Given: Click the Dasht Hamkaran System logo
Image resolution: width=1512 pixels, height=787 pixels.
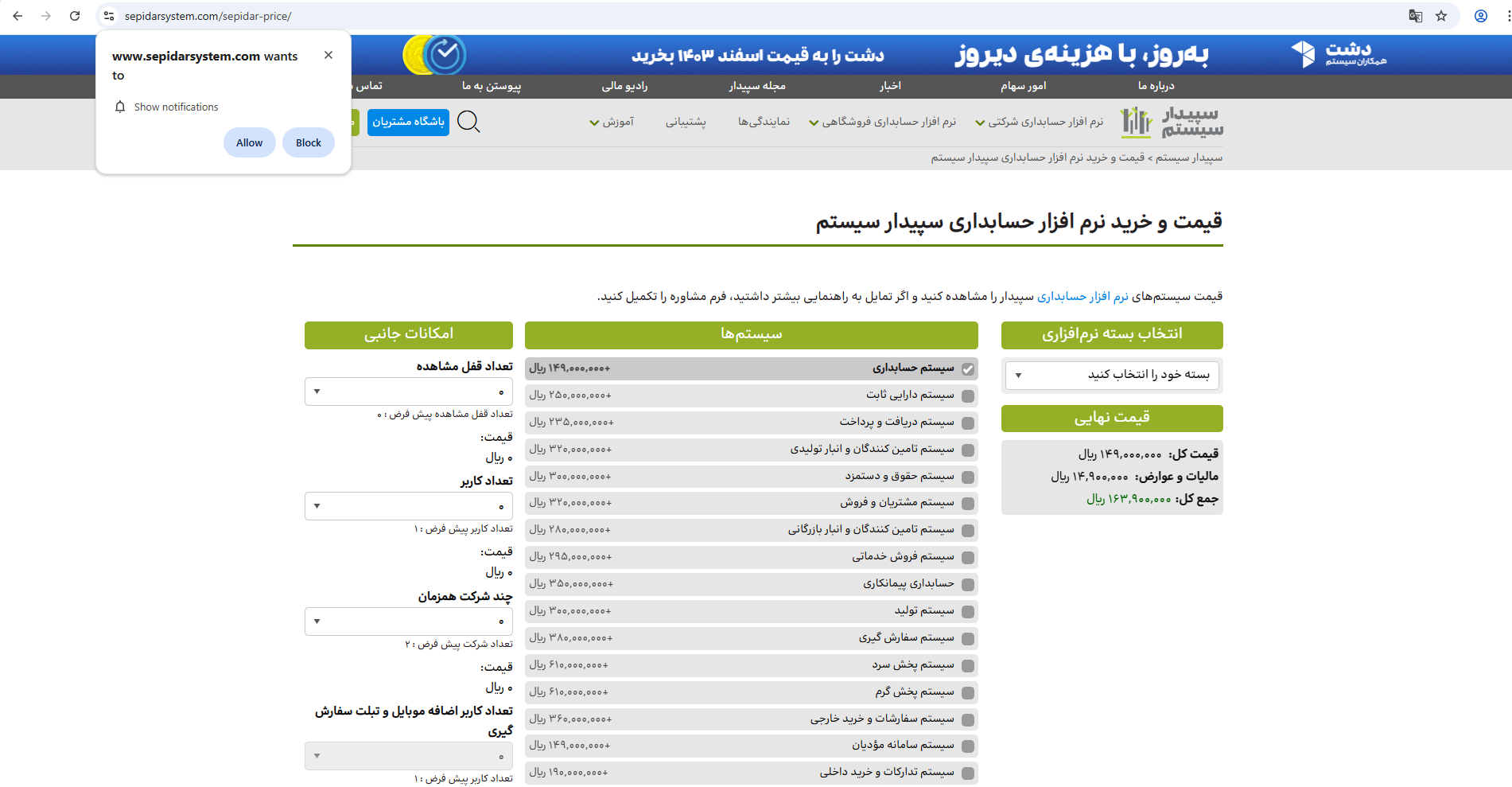Looking at the screenshot, I should point(1339,54).
